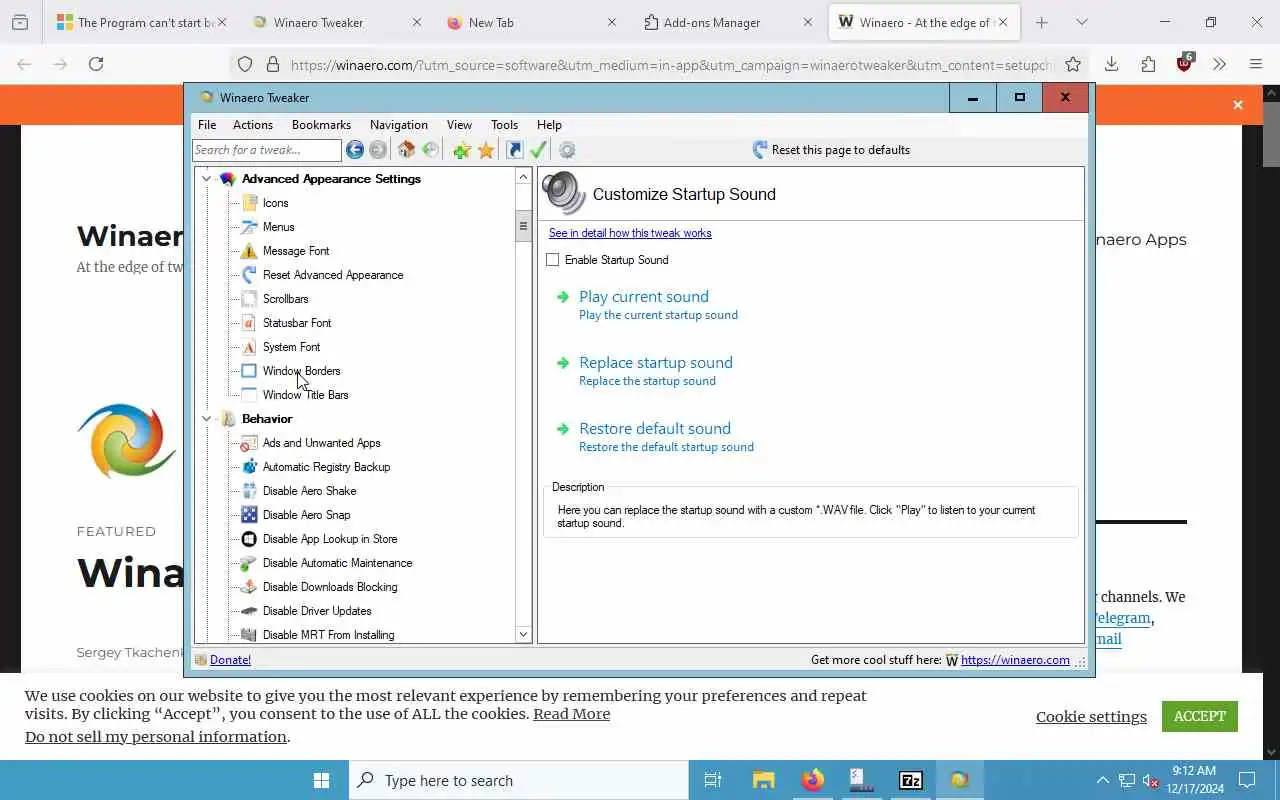
Task: Accept cookies with the ACCEPT button
Action: click(x=1200, y=716)
